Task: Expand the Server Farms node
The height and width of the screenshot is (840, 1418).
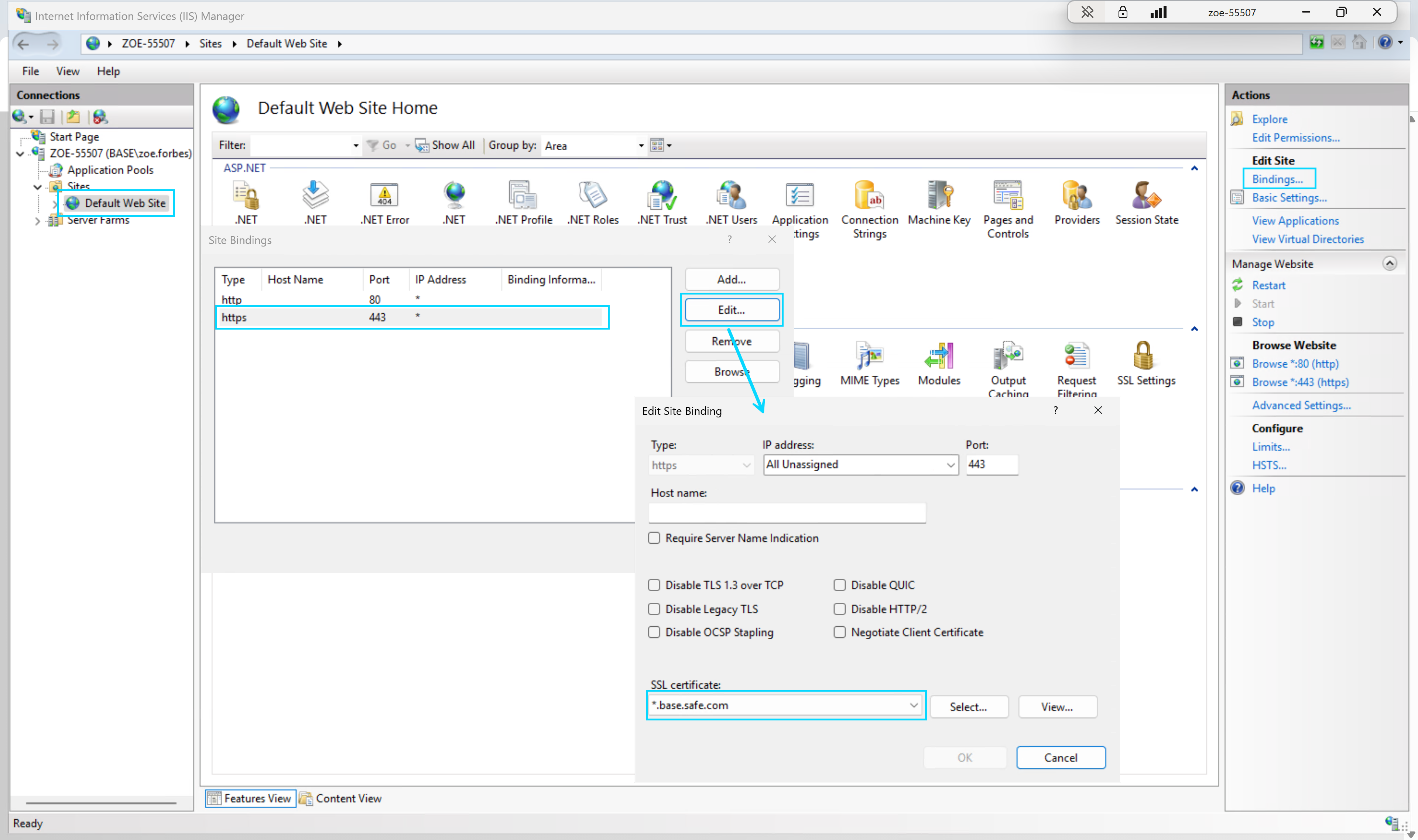Action: pos(37,221)
